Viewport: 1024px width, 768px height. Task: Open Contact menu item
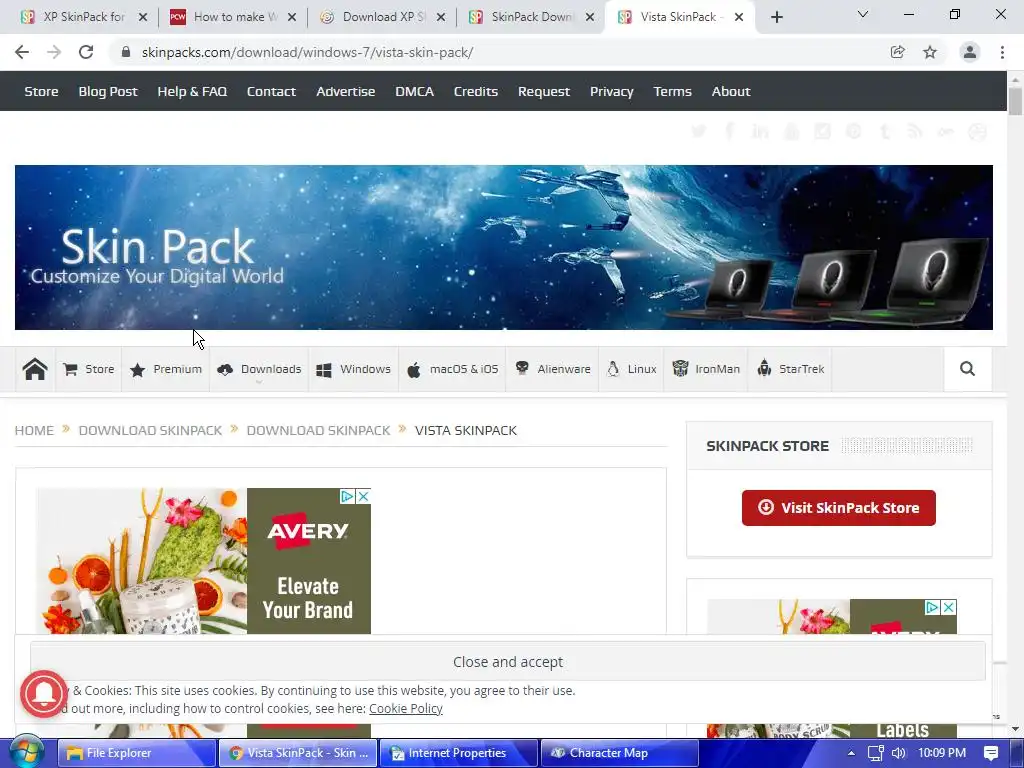tap(271, 91)
